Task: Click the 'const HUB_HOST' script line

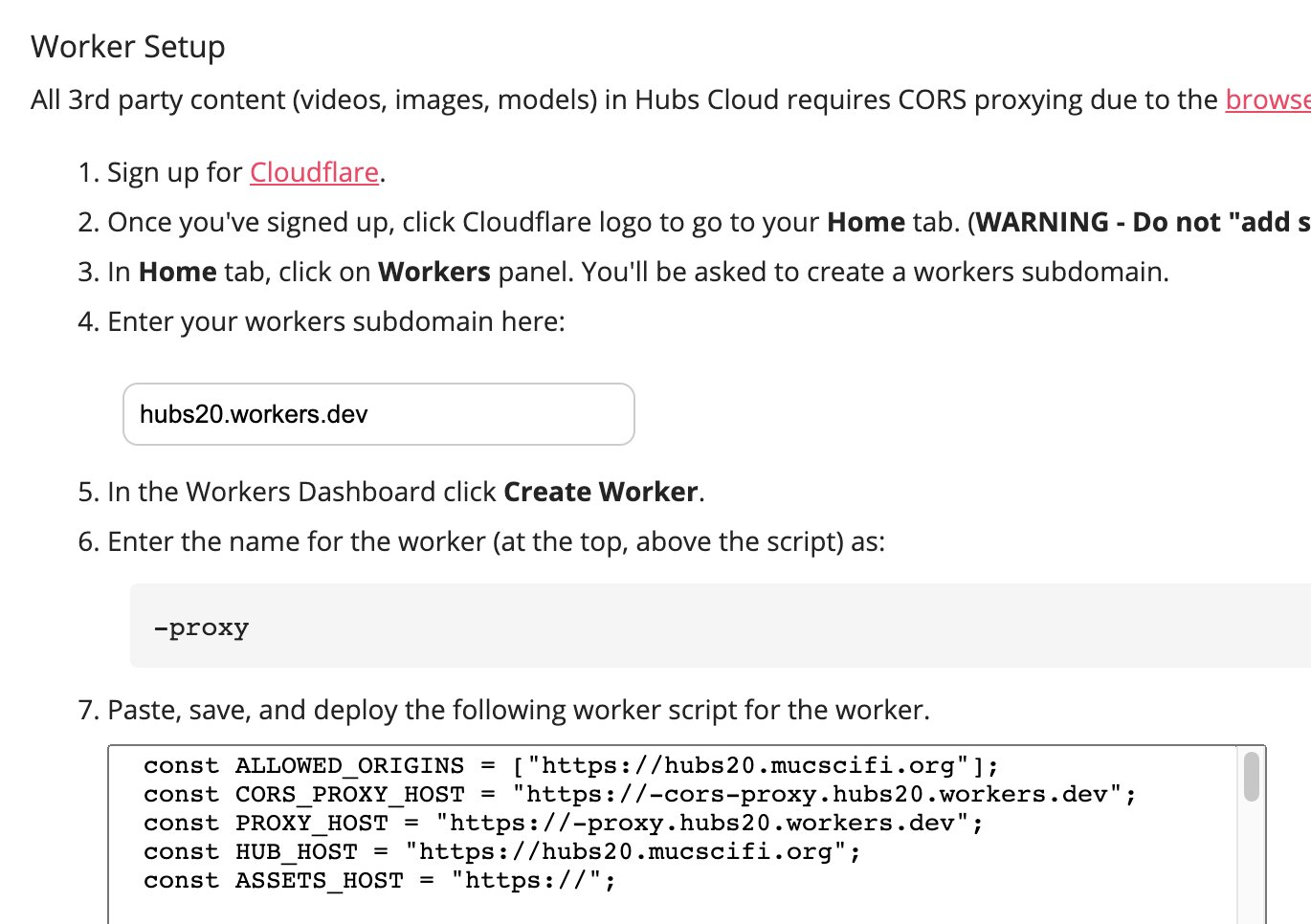Action: pos(502,851)
